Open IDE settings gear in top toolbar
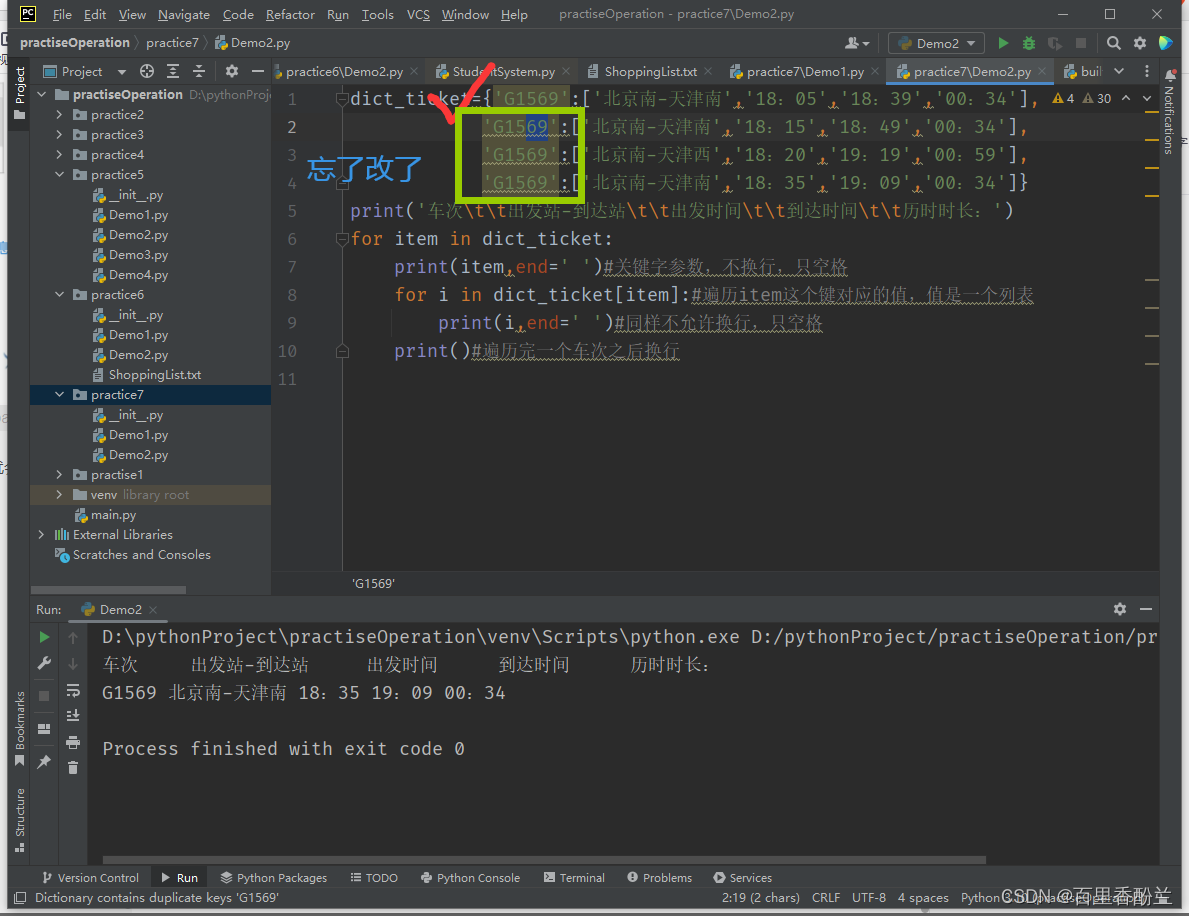Viewport: 1189px width, 916px height. pos(1140,43)
